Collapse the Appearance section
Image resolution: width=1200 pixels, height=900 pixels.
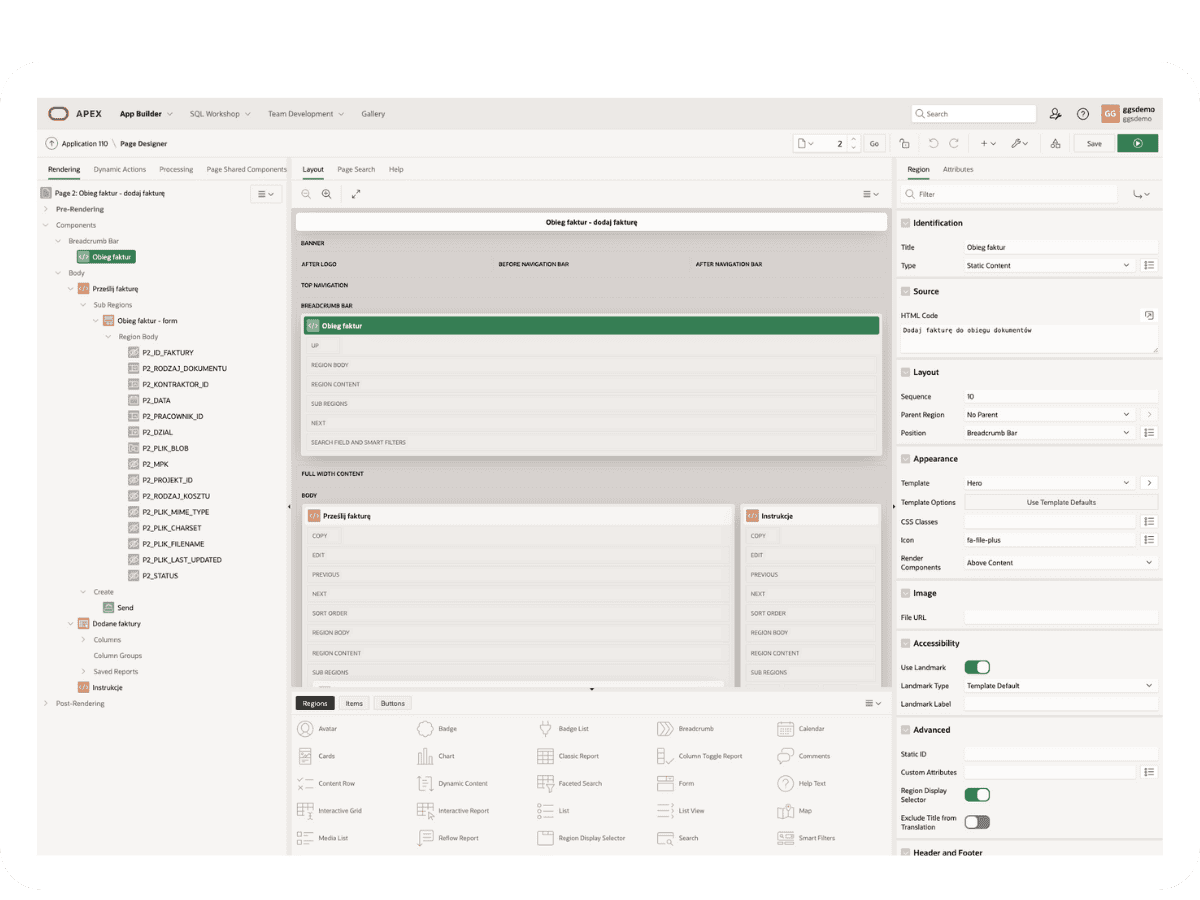click(x=906, y=459)
